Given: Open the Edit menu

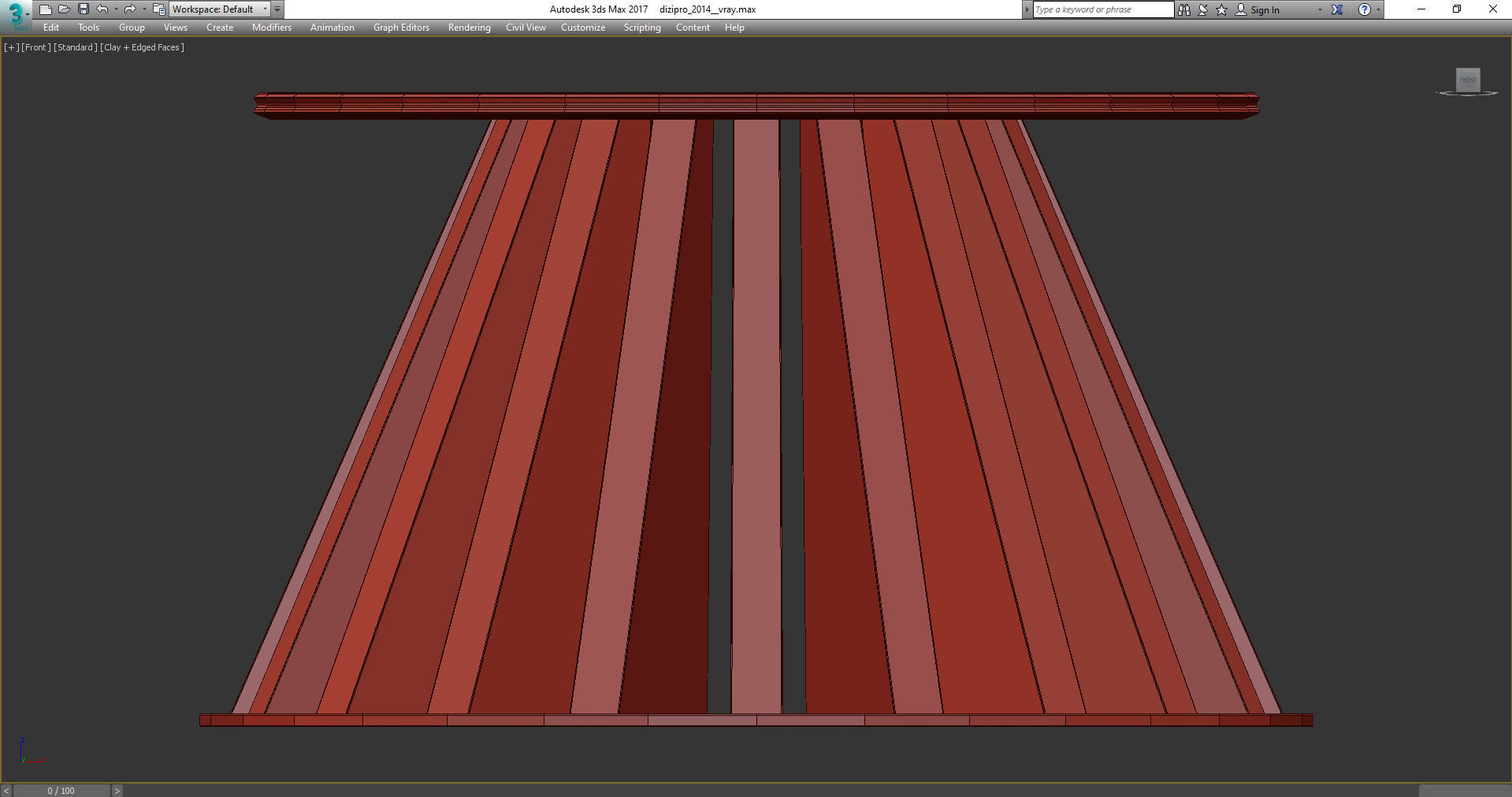Looking at the screenshot, I should click(x=51, y=28).
